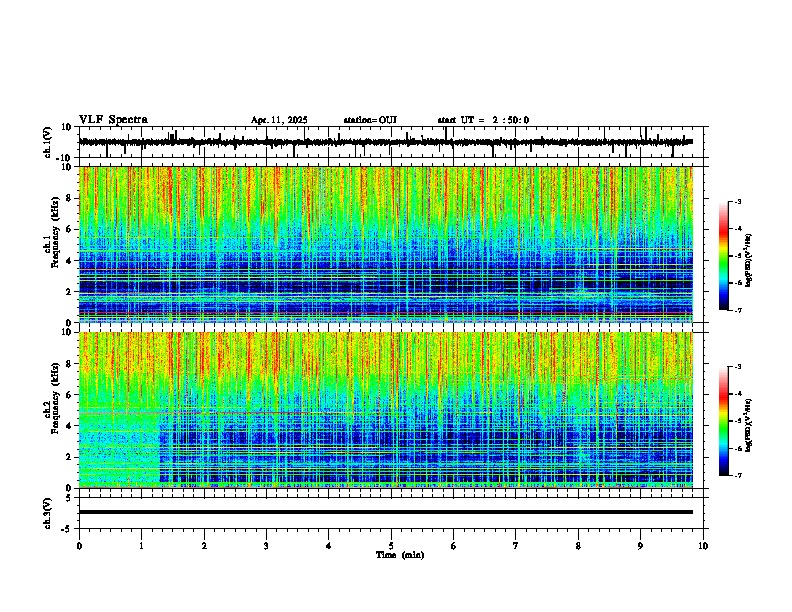Click the ch.1 spectrogram panel
The image size is (792, 612).
click(x=386, y=244)
